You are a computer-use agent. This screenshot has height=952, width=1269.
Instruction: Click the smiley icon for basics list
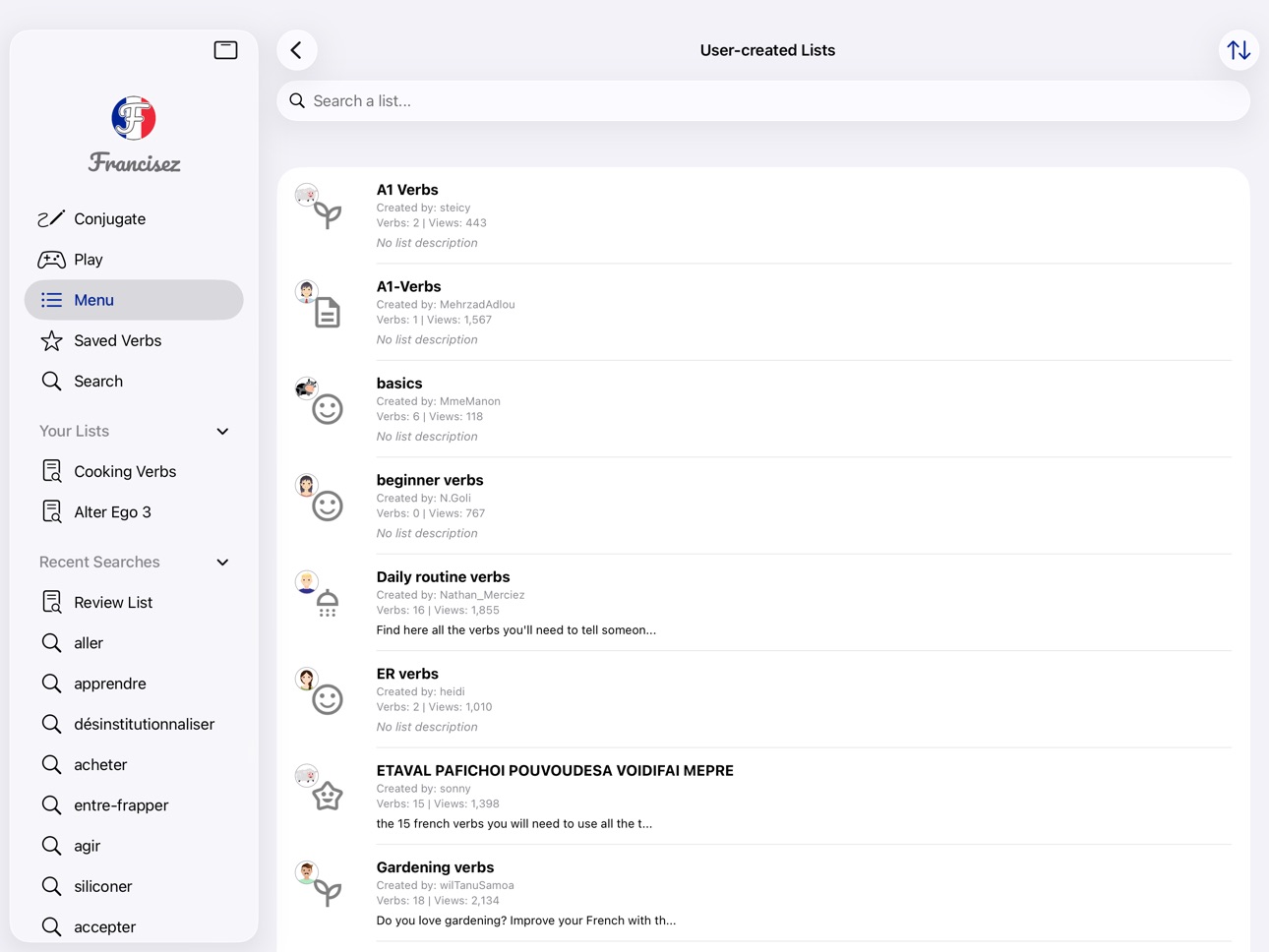328,409
